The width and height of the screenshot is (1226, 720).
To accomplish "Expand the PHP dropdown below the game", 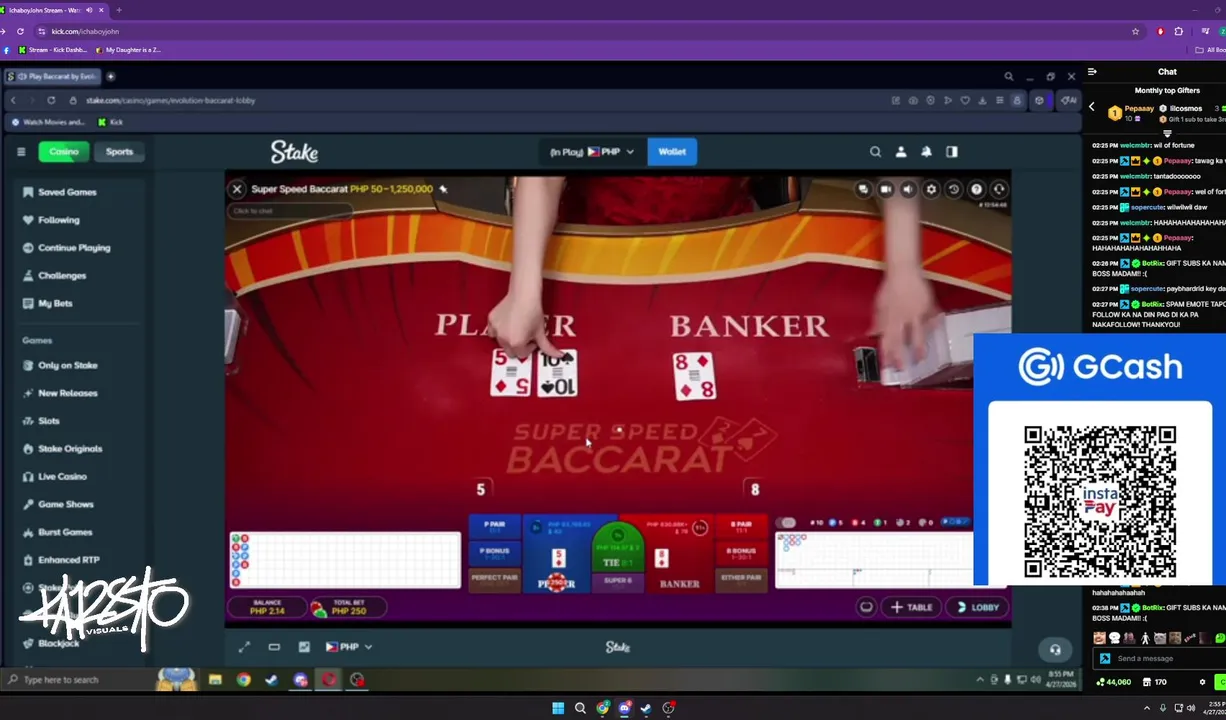I will point(349,647).
